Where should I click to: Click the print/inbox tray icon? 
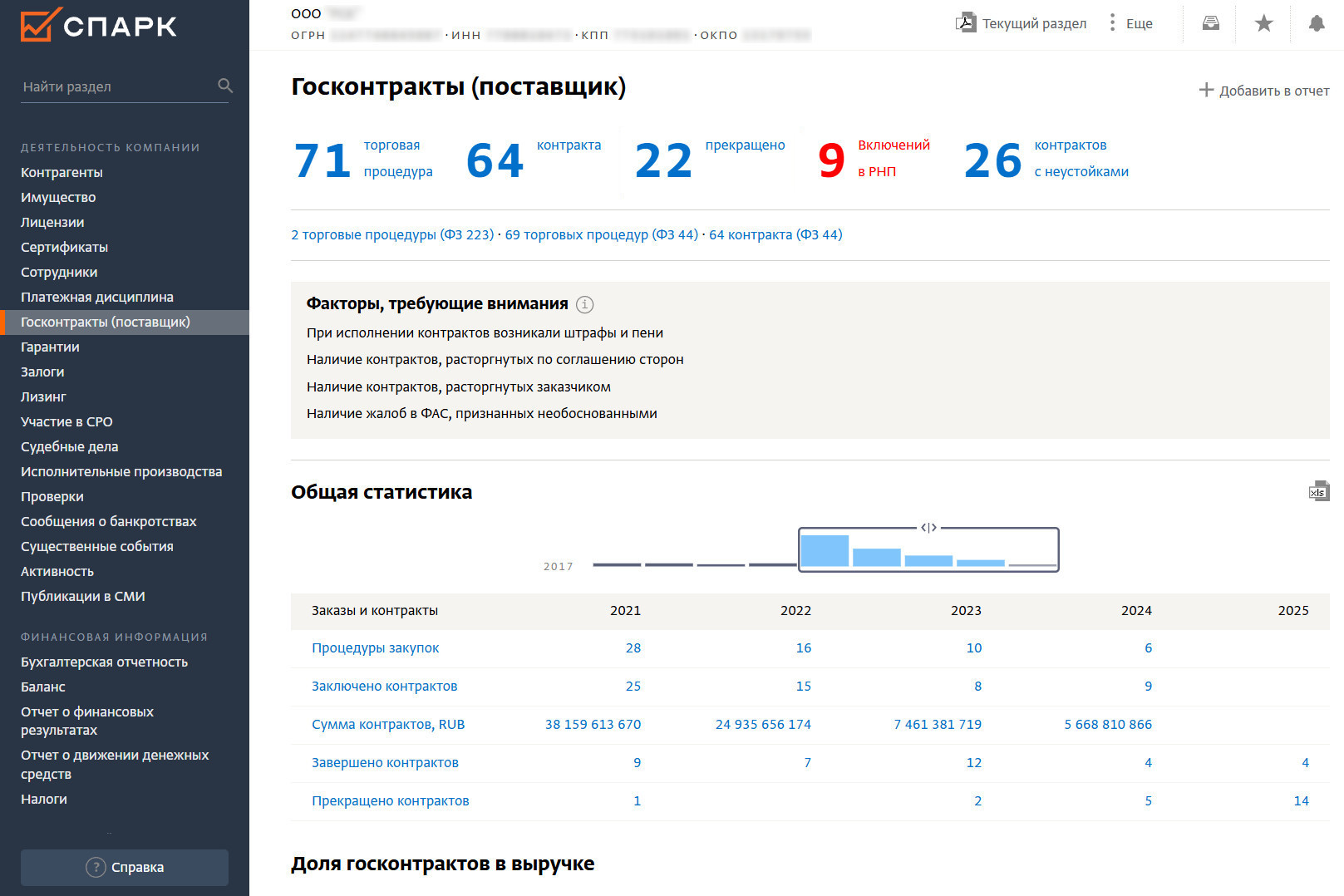[x=1210, y=23]
